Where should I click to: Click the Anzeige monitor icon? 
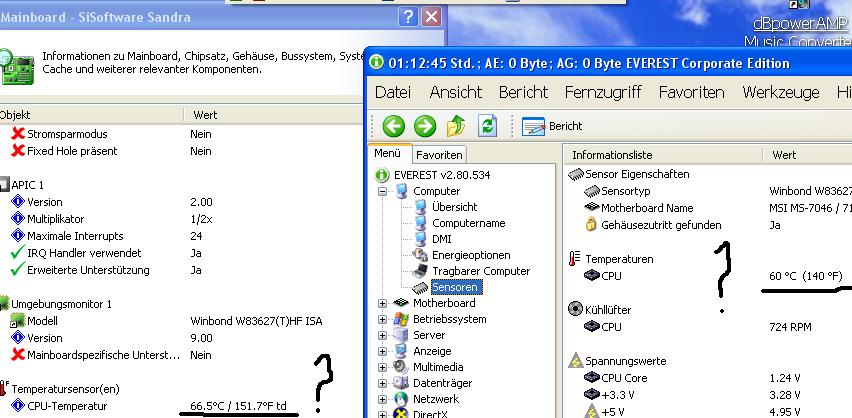pos(401,352)
